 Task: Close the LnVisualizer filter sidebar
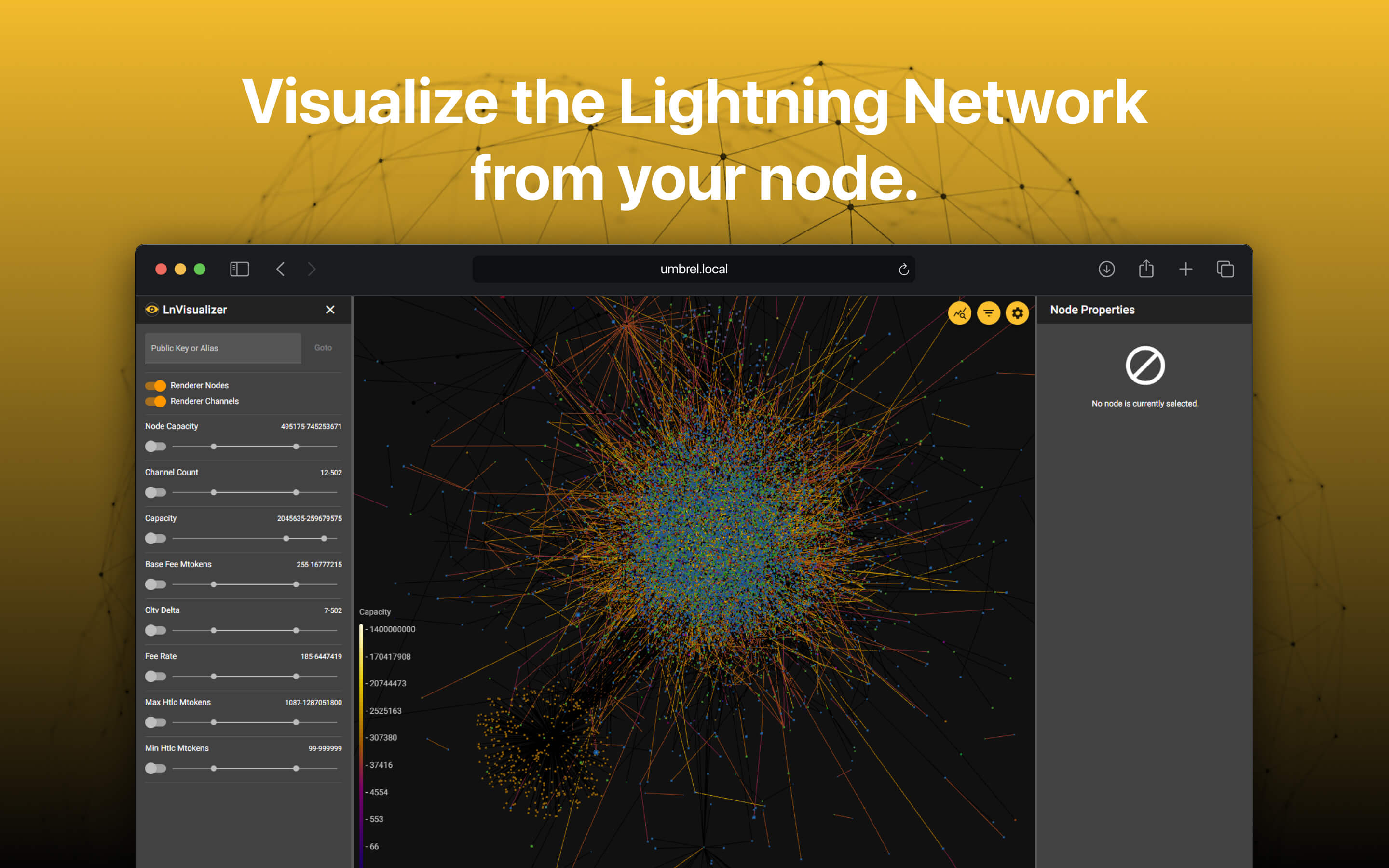pos(330,310)
